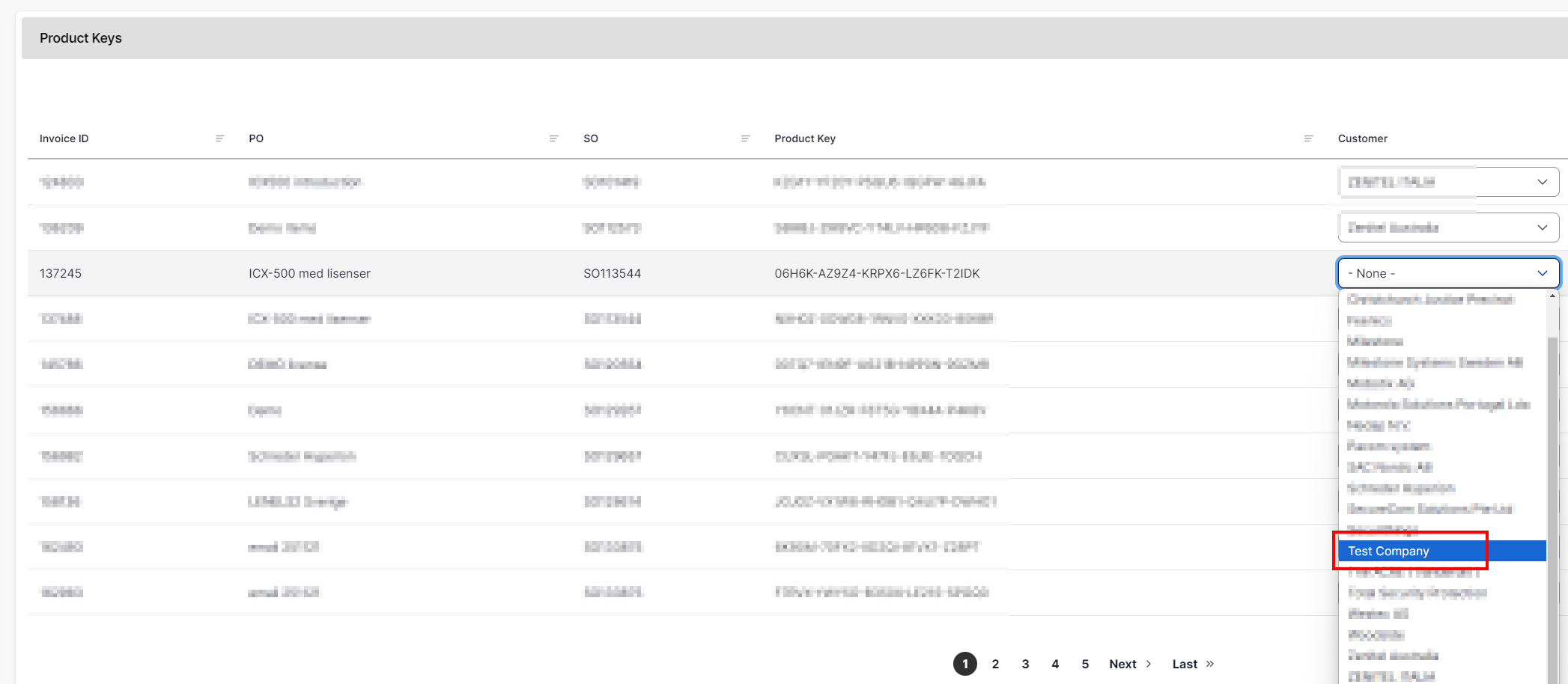This screenshot has height=684, width=1568.
Task: Open the SO column filter icon
Action: [x=745, y=138]
